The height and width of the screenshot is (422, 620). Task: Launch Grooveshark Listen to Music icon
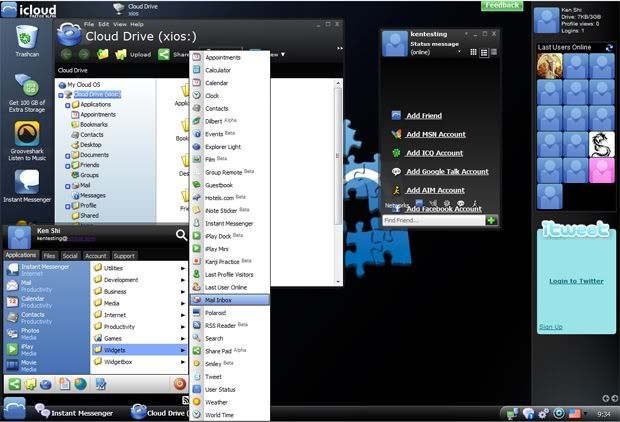(x=27, y=141)
